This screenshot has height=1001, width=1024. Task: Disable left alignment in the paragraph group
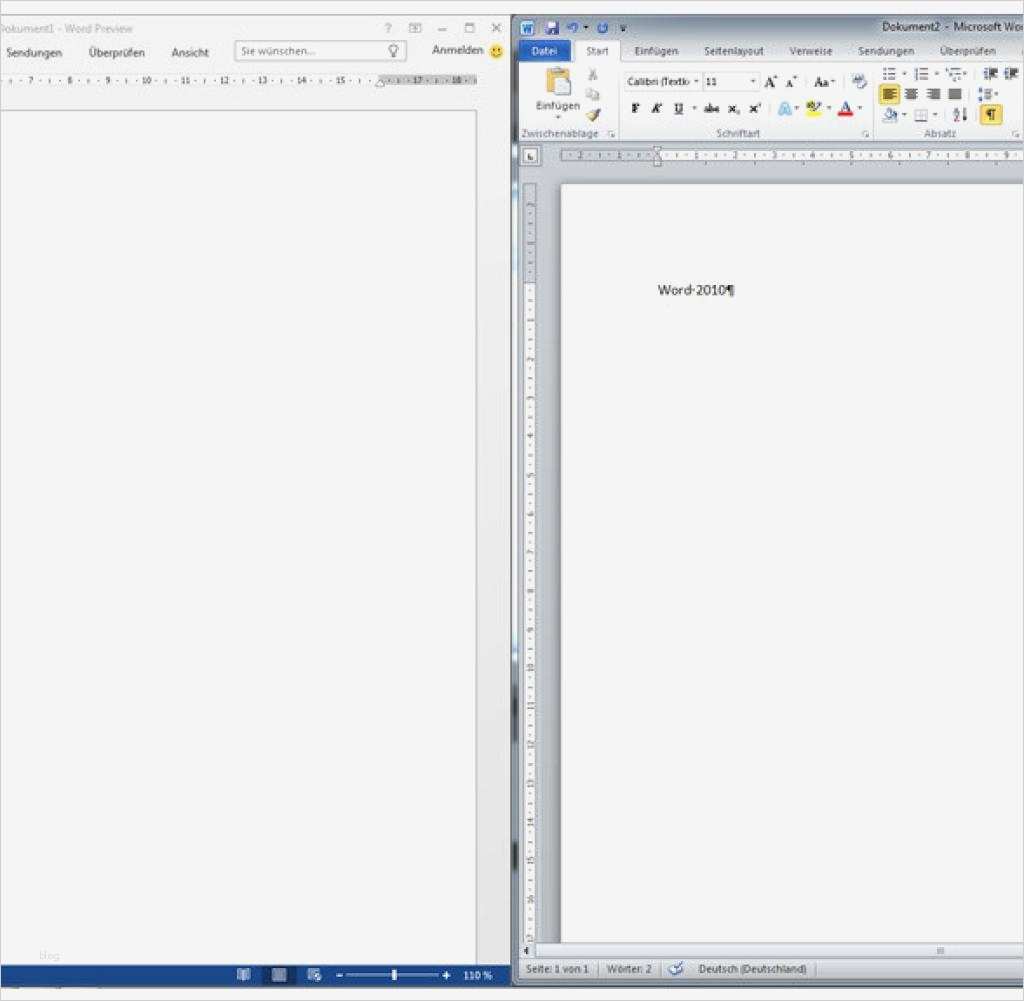[x=891, y=94]
